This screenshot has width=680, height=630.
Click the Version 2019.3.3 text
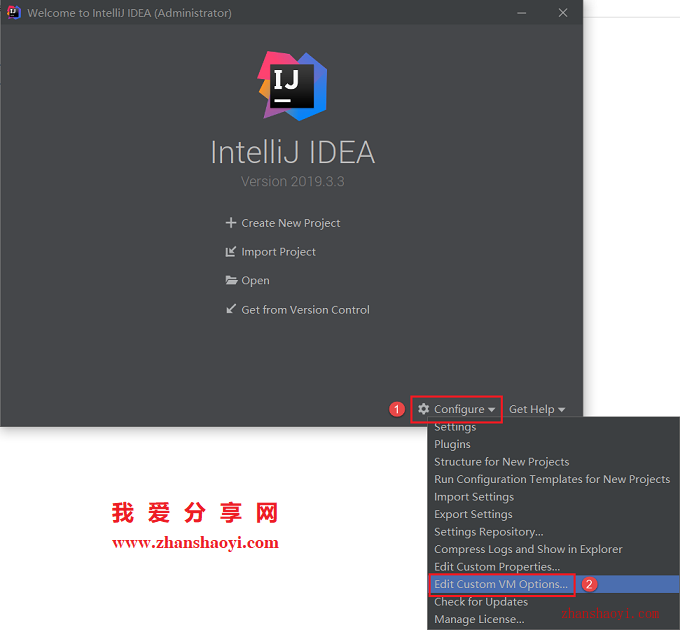click(292, 181)
